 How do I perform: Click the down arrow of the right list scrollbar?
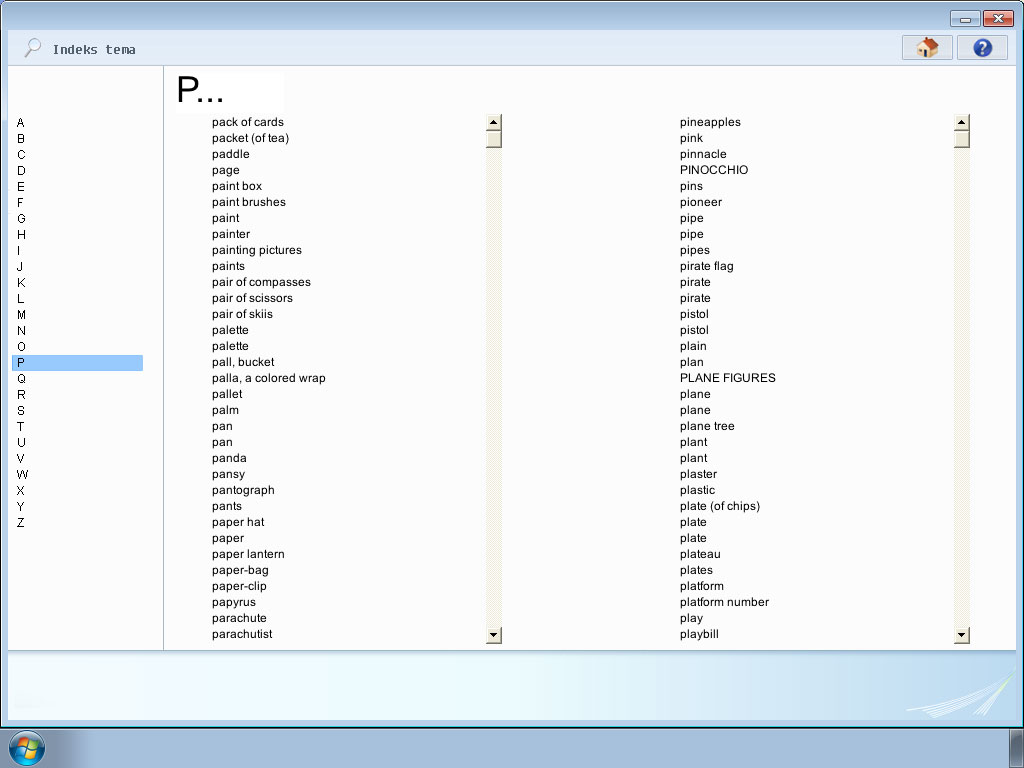(x=961, y=635)
